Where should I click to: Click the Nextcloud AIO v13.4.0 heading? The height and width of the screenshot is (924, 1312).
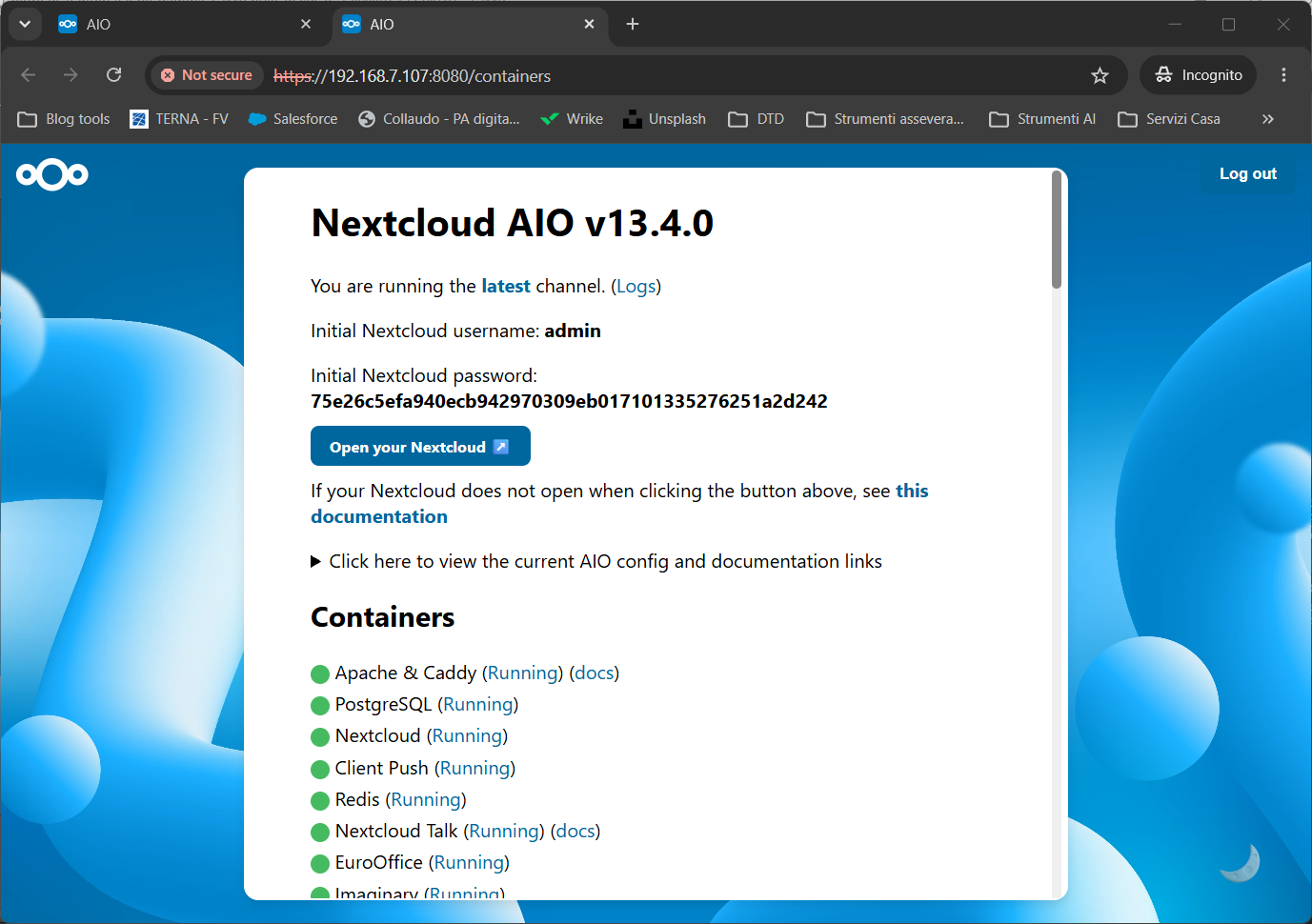[512, 223]
